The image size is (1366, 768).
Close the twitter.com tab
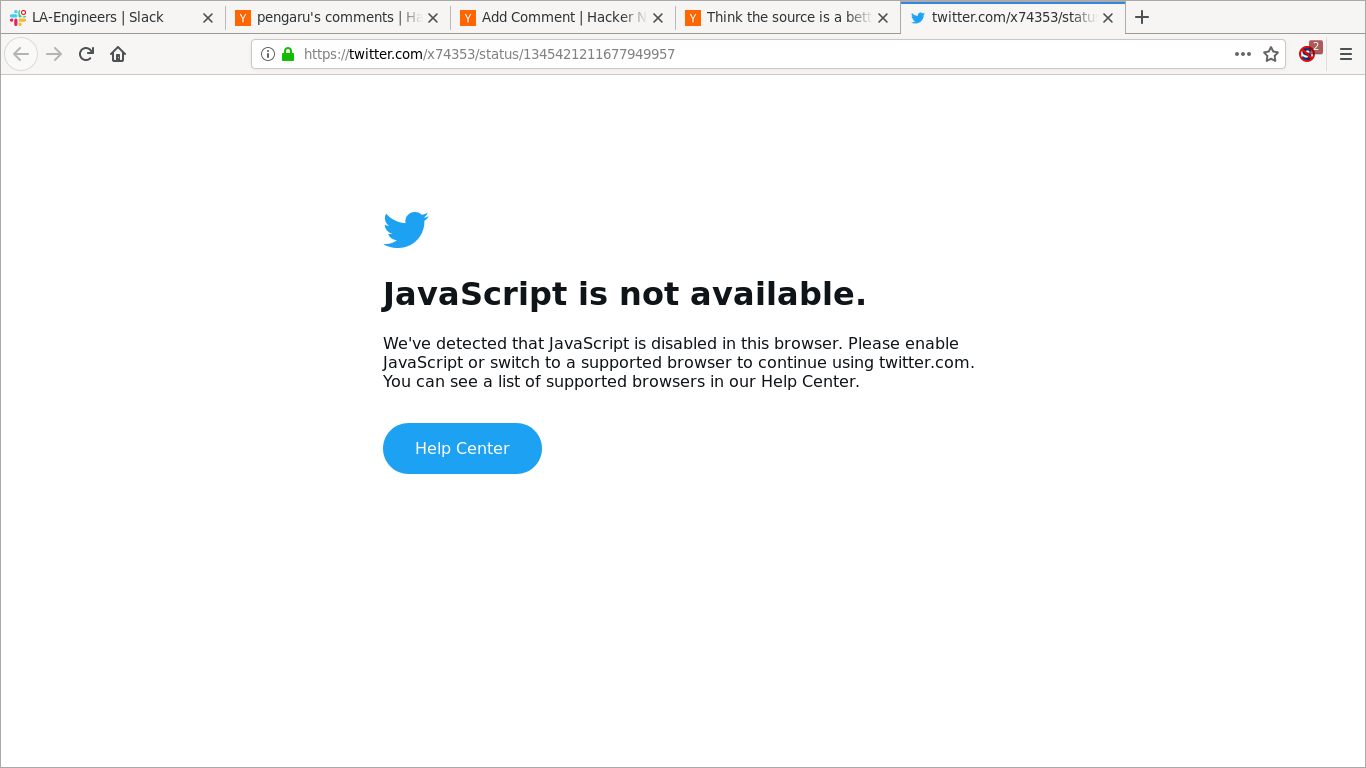pos(1108,18)
